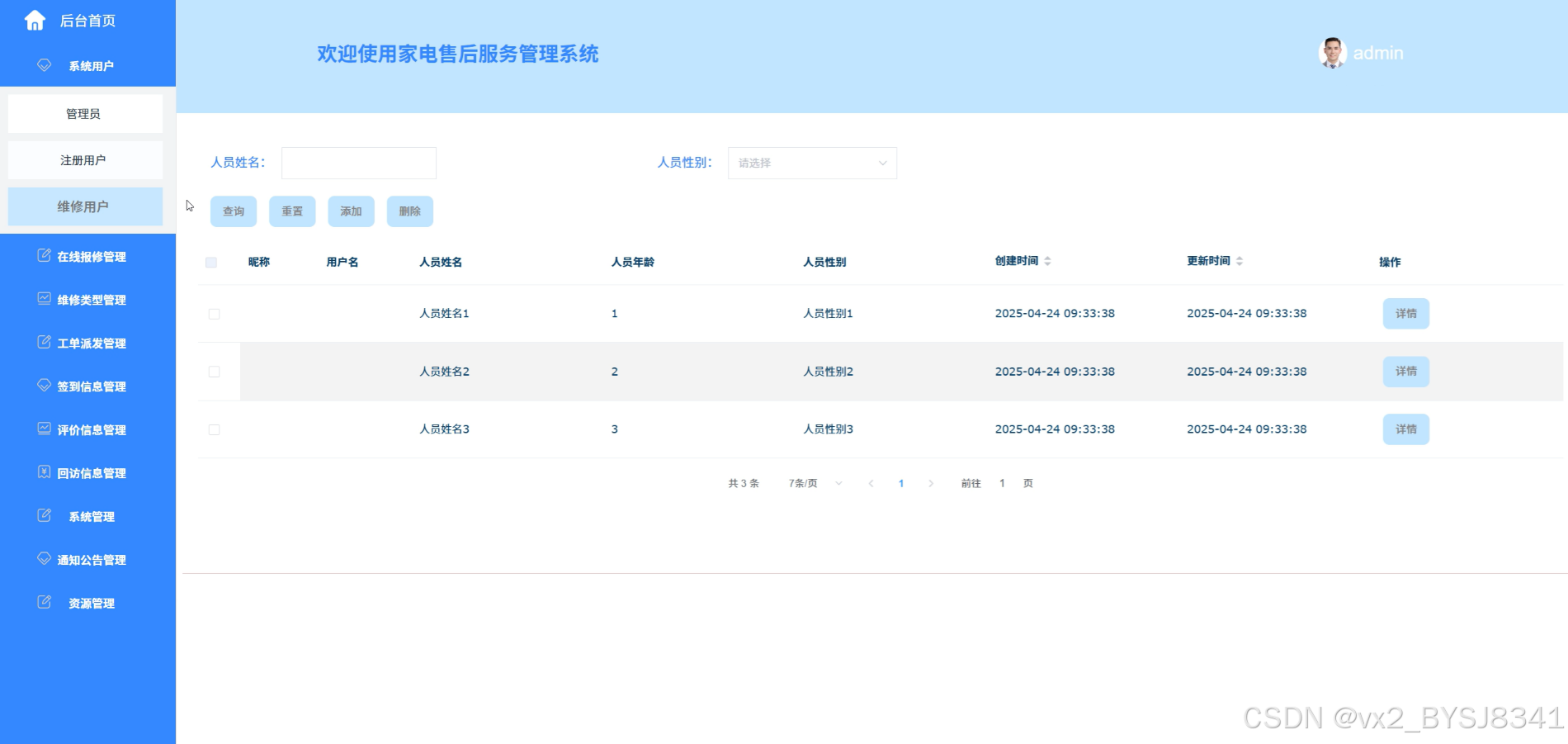The image size is (1568, 744).
Task: Focus the 人员姓名 search field
Action: [x=359, y=163]
